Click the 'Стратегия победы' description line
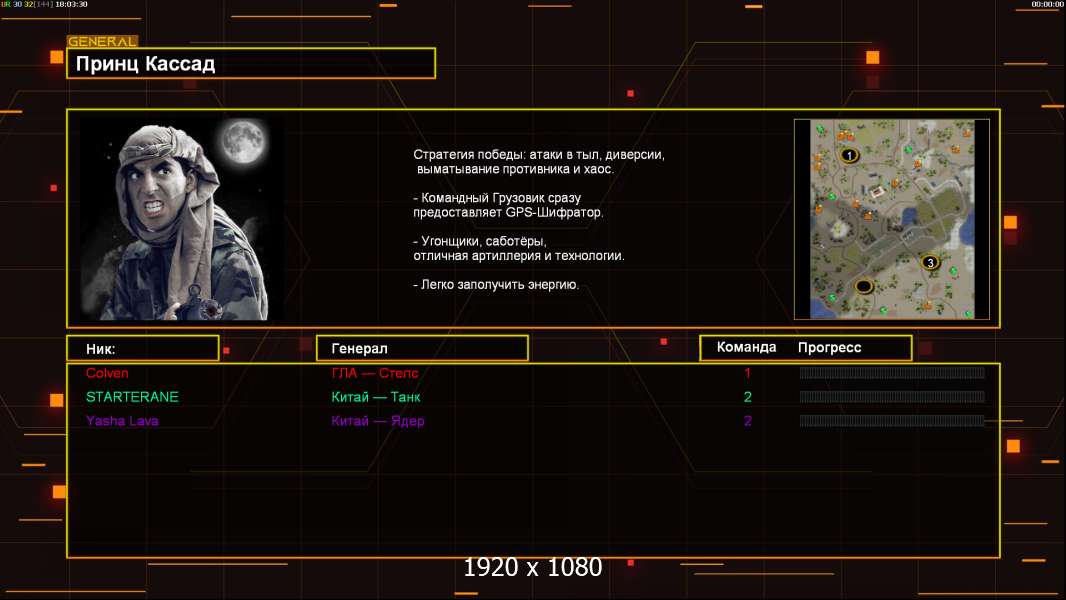Screen dimensions: 1066x600 pos(538,155)
